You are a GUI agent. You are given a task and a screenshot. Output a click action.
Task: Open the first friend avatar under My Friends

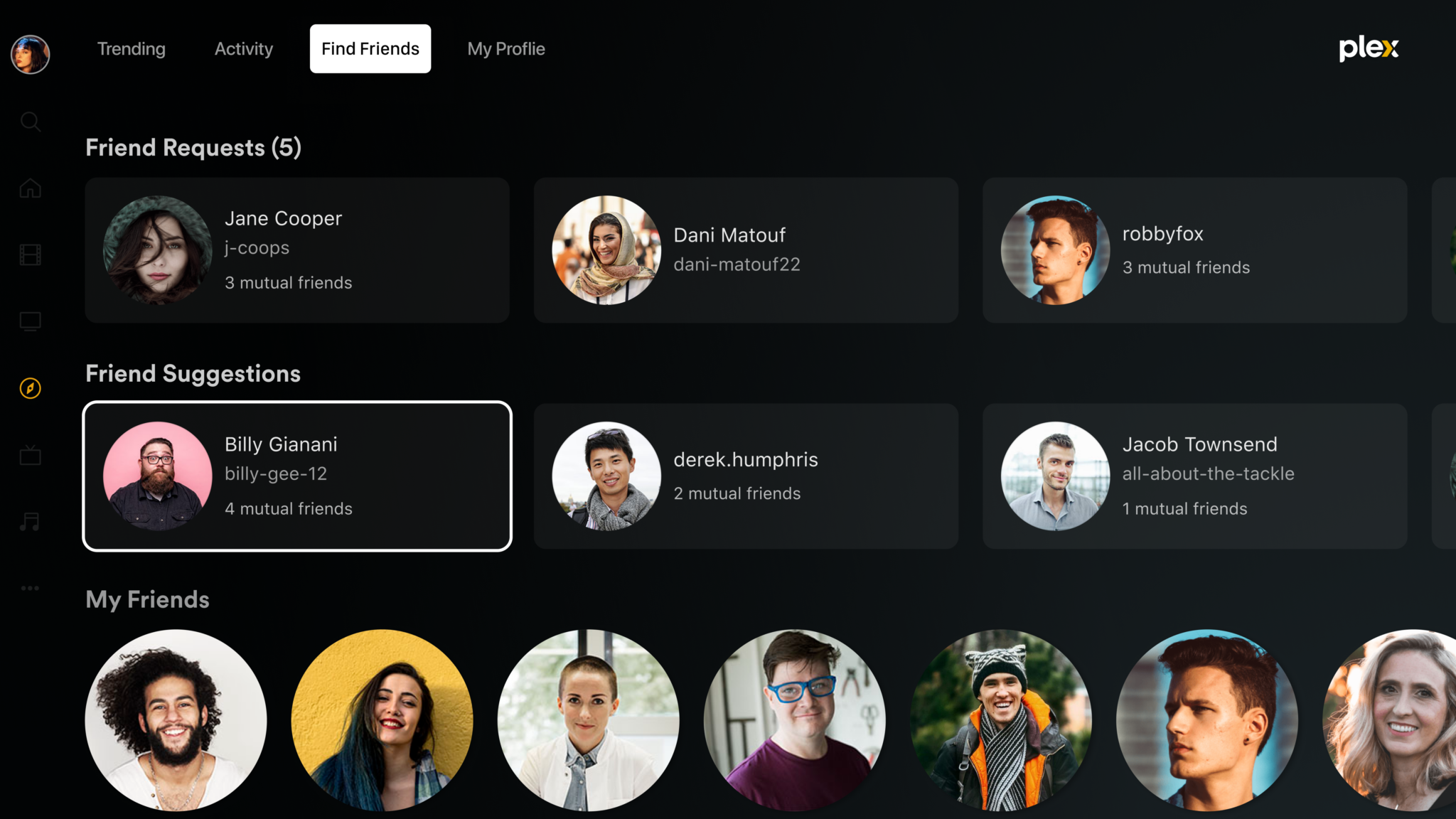coord(174,720)
